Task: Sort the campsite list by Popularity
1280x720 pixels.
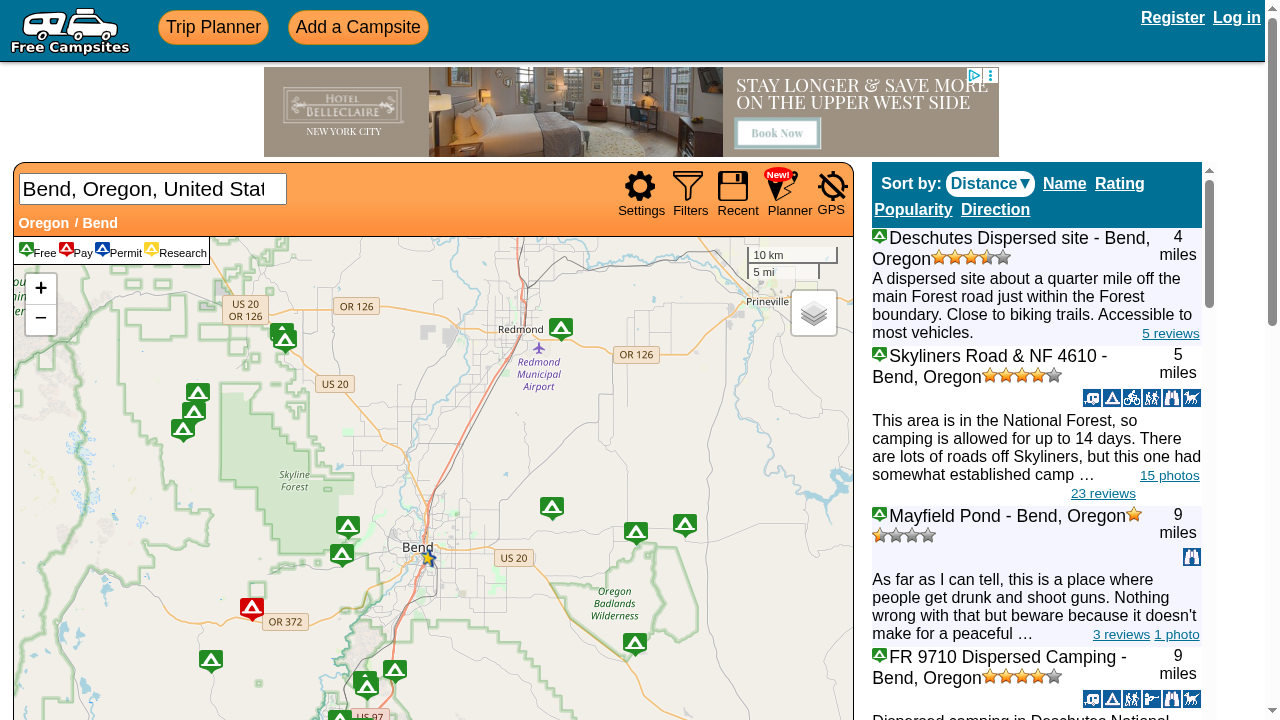Action: [x=913, y=209]
